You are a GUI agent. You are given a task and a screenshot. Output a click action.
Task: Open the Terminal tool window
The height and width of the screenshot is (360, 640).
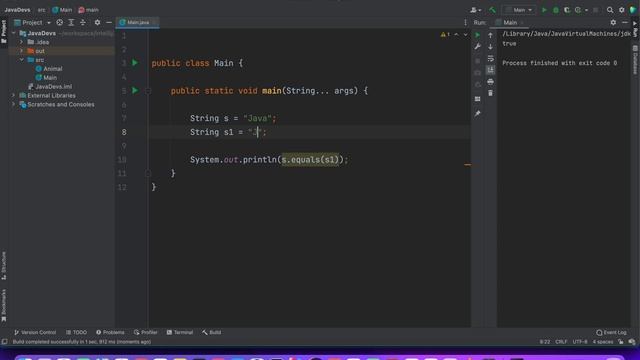coord(180,332)
